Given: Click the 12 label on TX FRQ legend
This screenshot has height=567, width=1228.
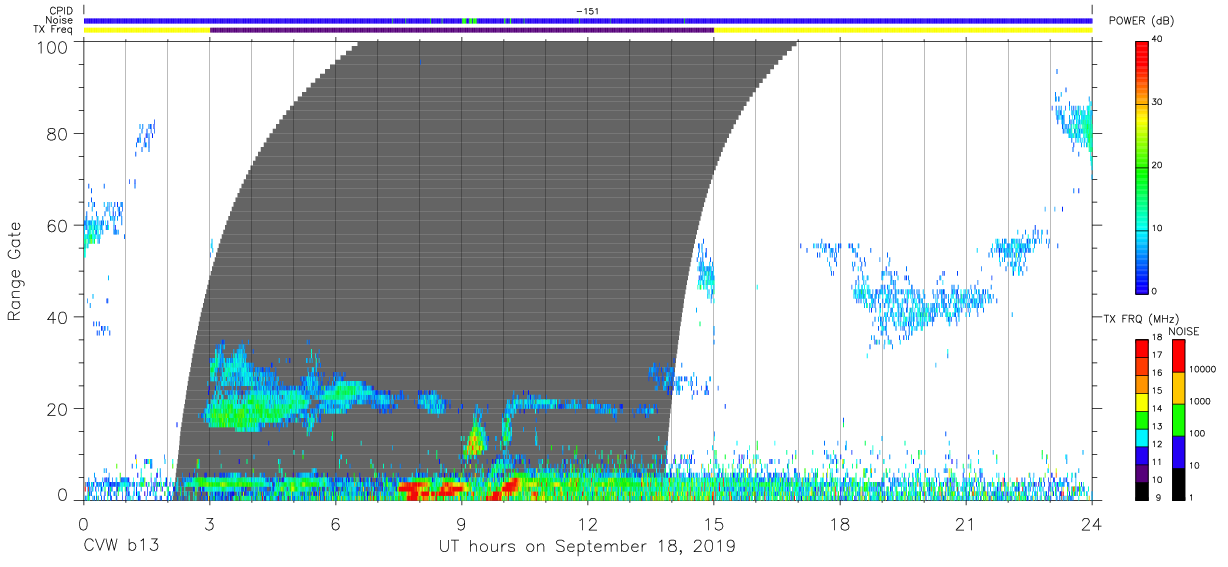Looking at the screenshot, I should tap(1156, 444).
